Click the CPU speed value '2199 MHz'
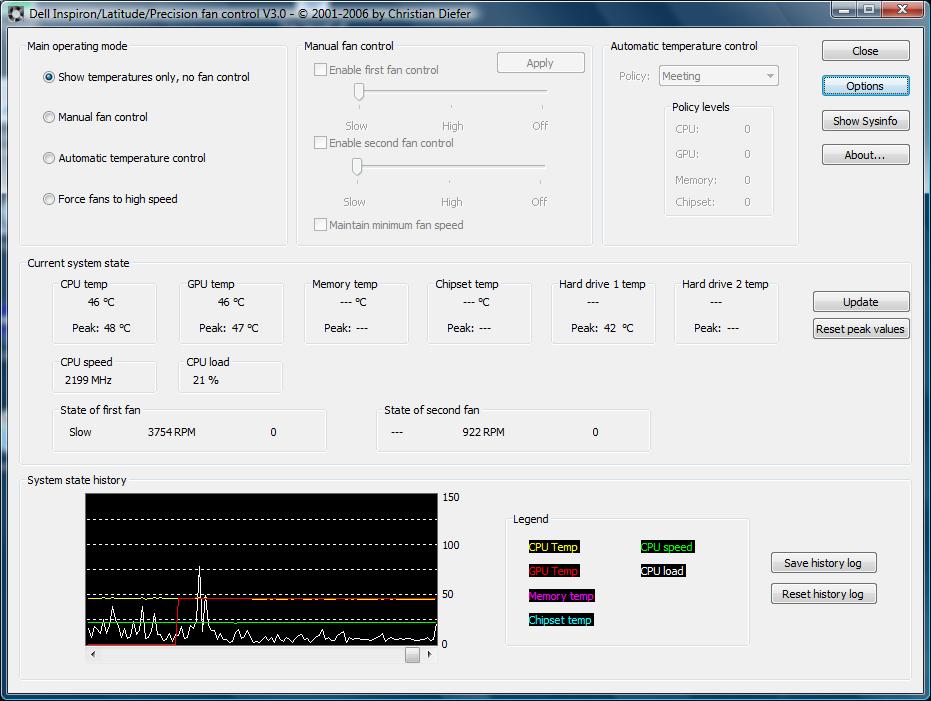This screenshot has height=701, width=931. pyautogui.click(x=88, y=380)
